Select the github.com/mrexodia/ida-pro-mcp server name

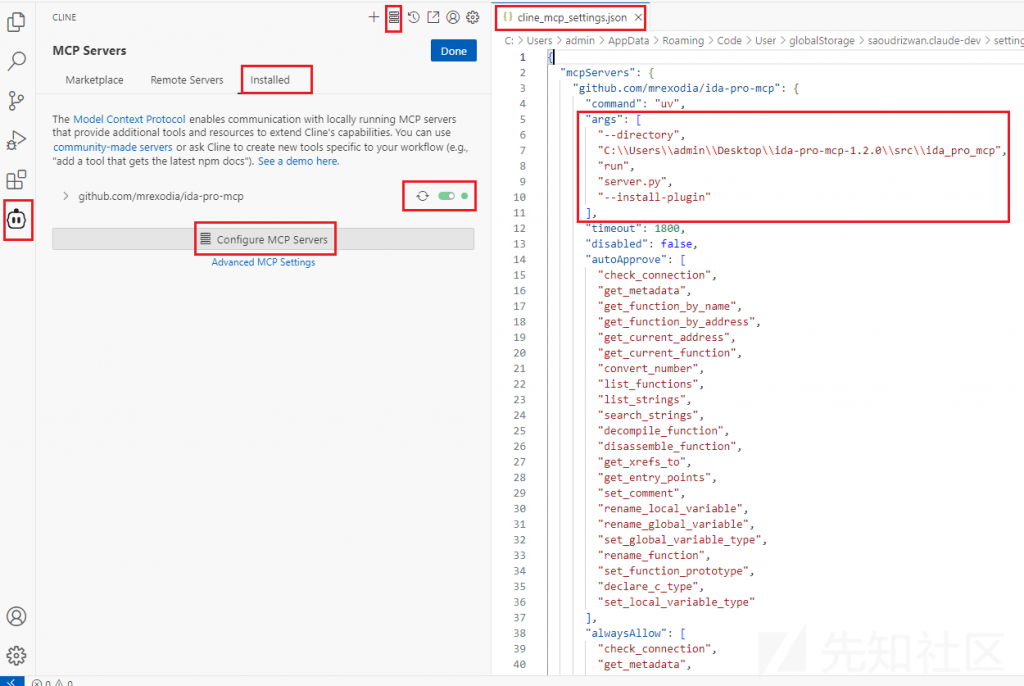tap(161, 196)
